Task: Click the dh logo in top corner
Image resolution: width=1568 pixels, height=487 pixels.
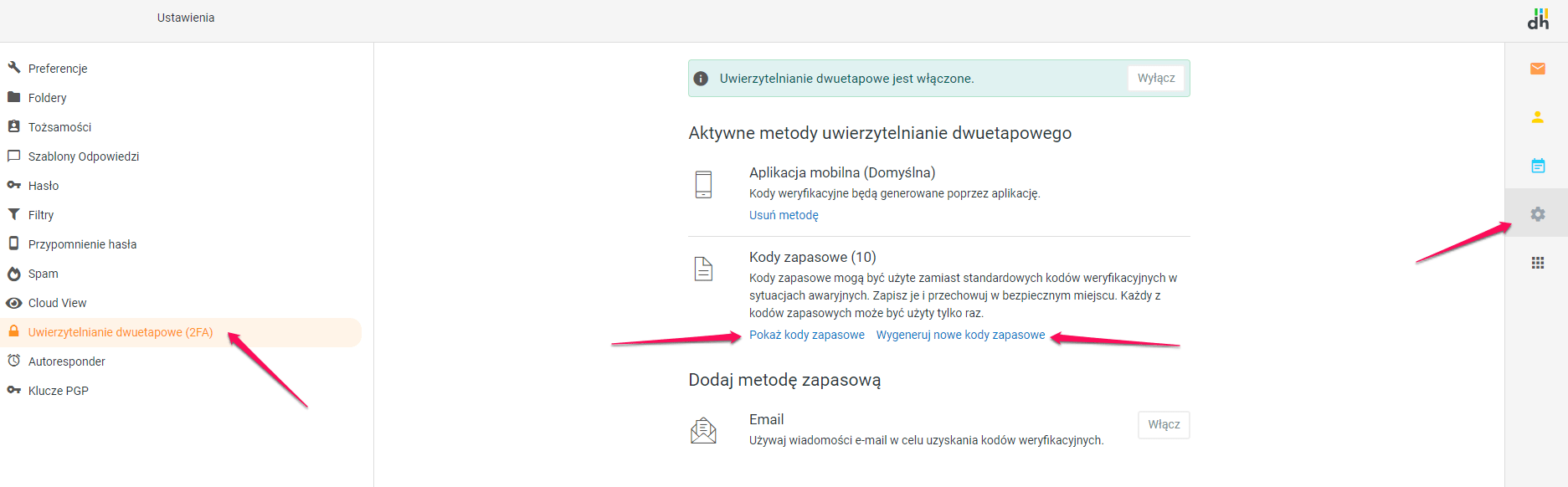Action: pyautogui.click(x=1538, y=19)
